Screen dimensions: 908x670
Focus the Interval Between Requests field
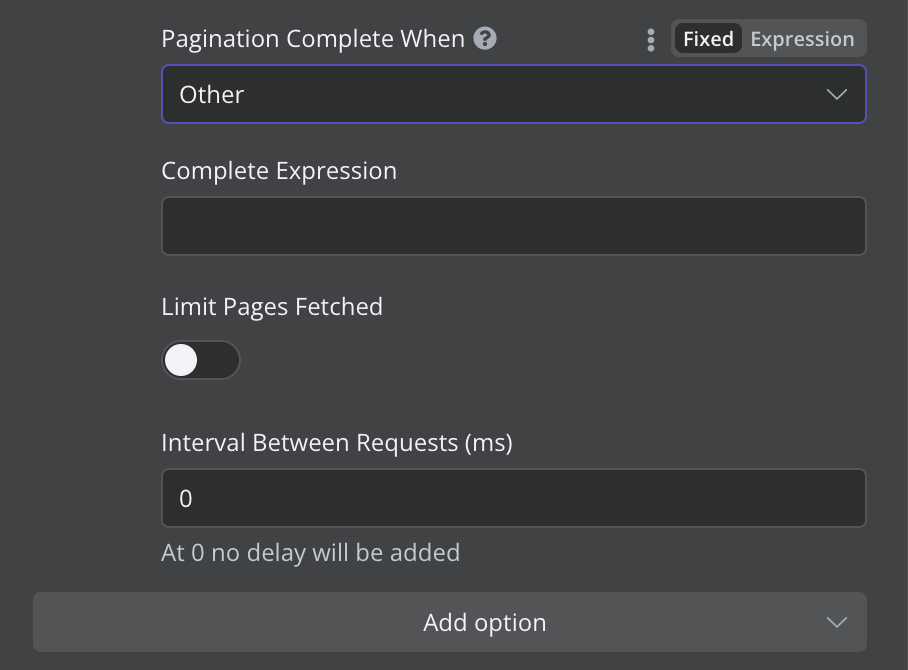pos(514,498)
